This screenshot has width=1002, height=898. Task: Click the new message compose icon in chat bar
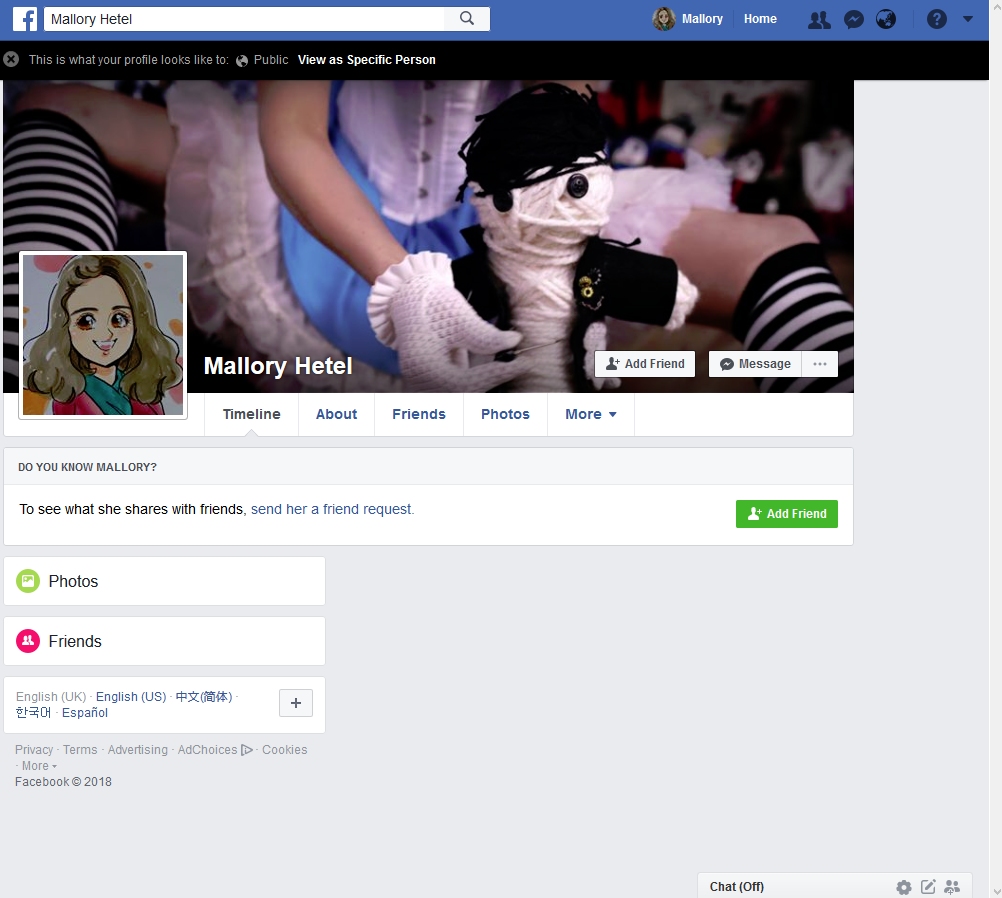[x=928, y=887]
